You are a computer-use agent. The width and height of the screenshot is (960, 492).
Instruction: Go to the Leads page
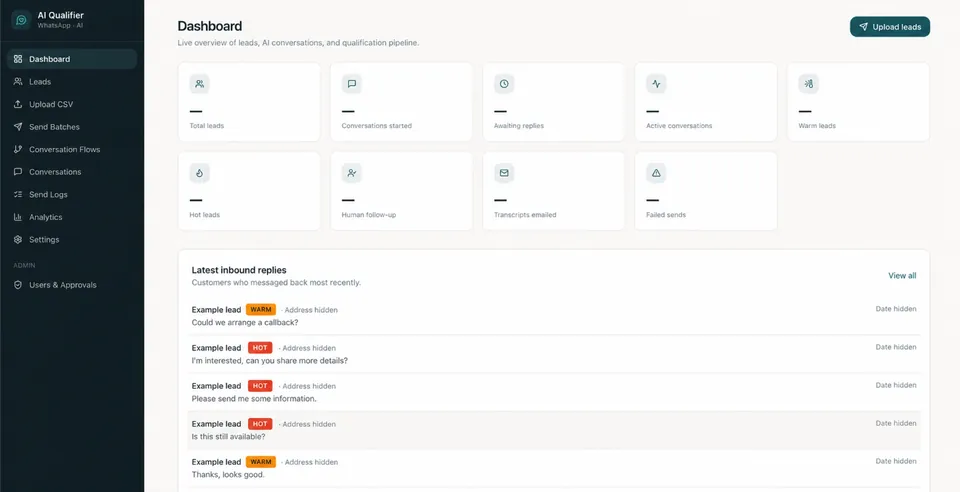tap(72, 81)
